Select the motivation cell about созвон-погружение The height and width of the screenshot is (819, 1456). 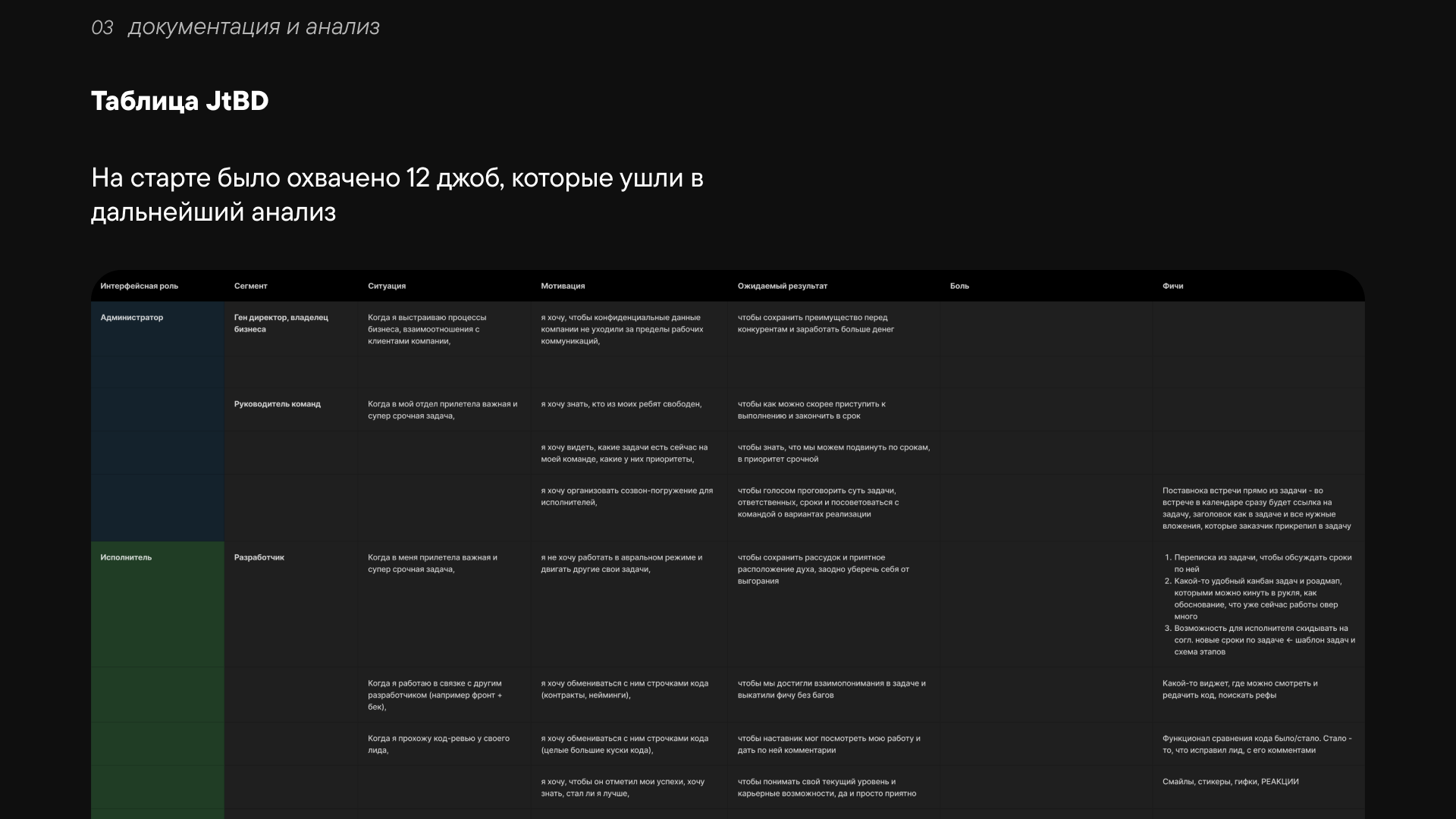(626, 495)
